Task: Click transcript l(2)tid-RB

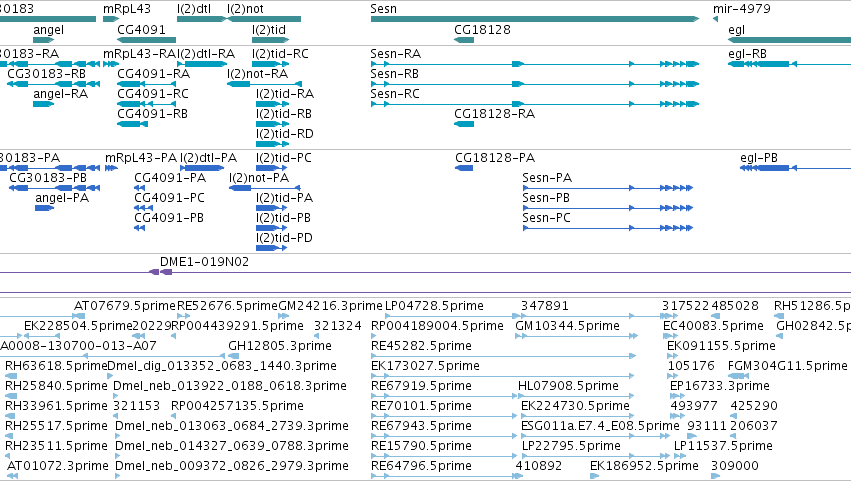Action: tap(272, 124)
